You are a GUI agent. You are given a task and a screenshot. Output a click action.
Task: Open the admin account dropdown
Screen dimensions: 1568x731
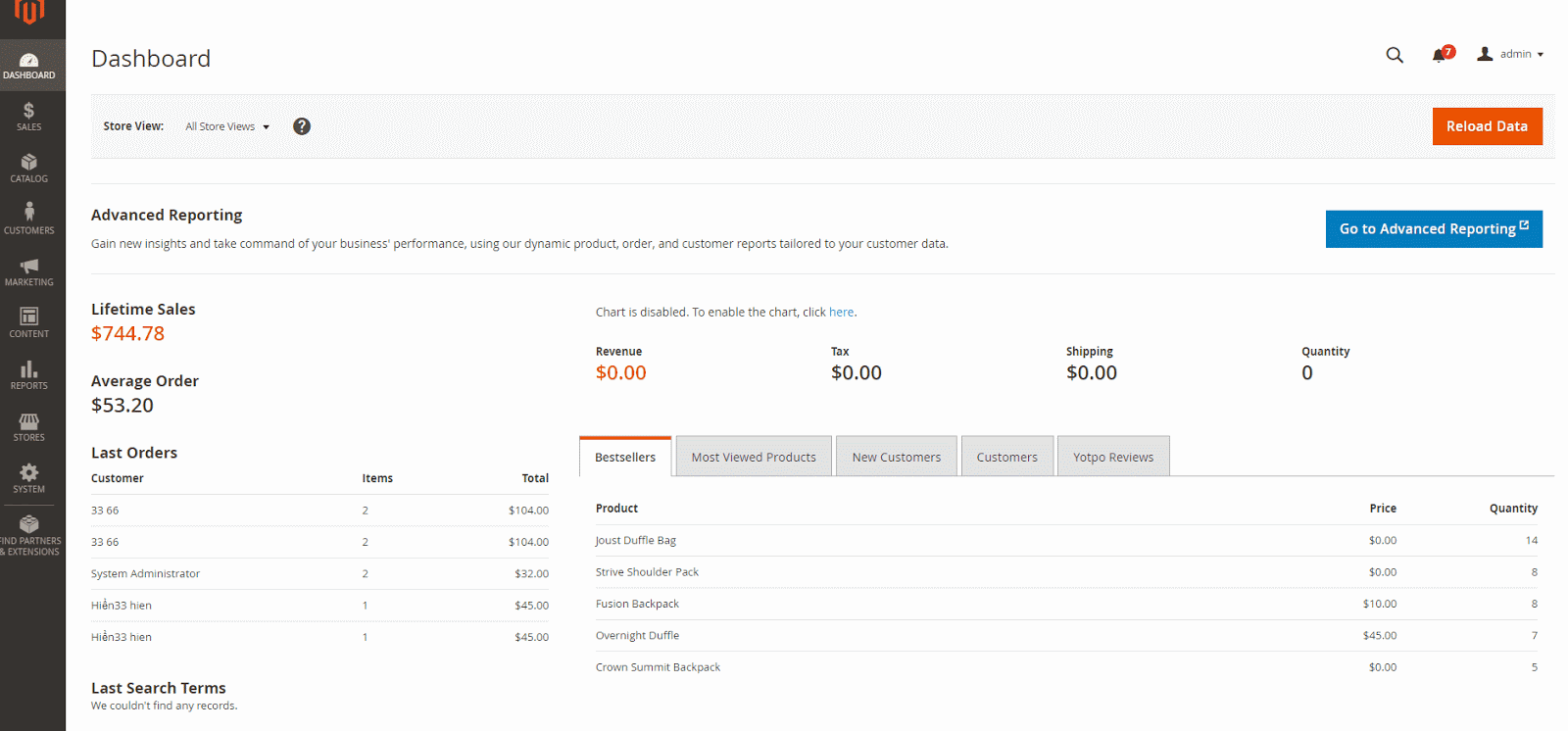tap(1511, 55)
